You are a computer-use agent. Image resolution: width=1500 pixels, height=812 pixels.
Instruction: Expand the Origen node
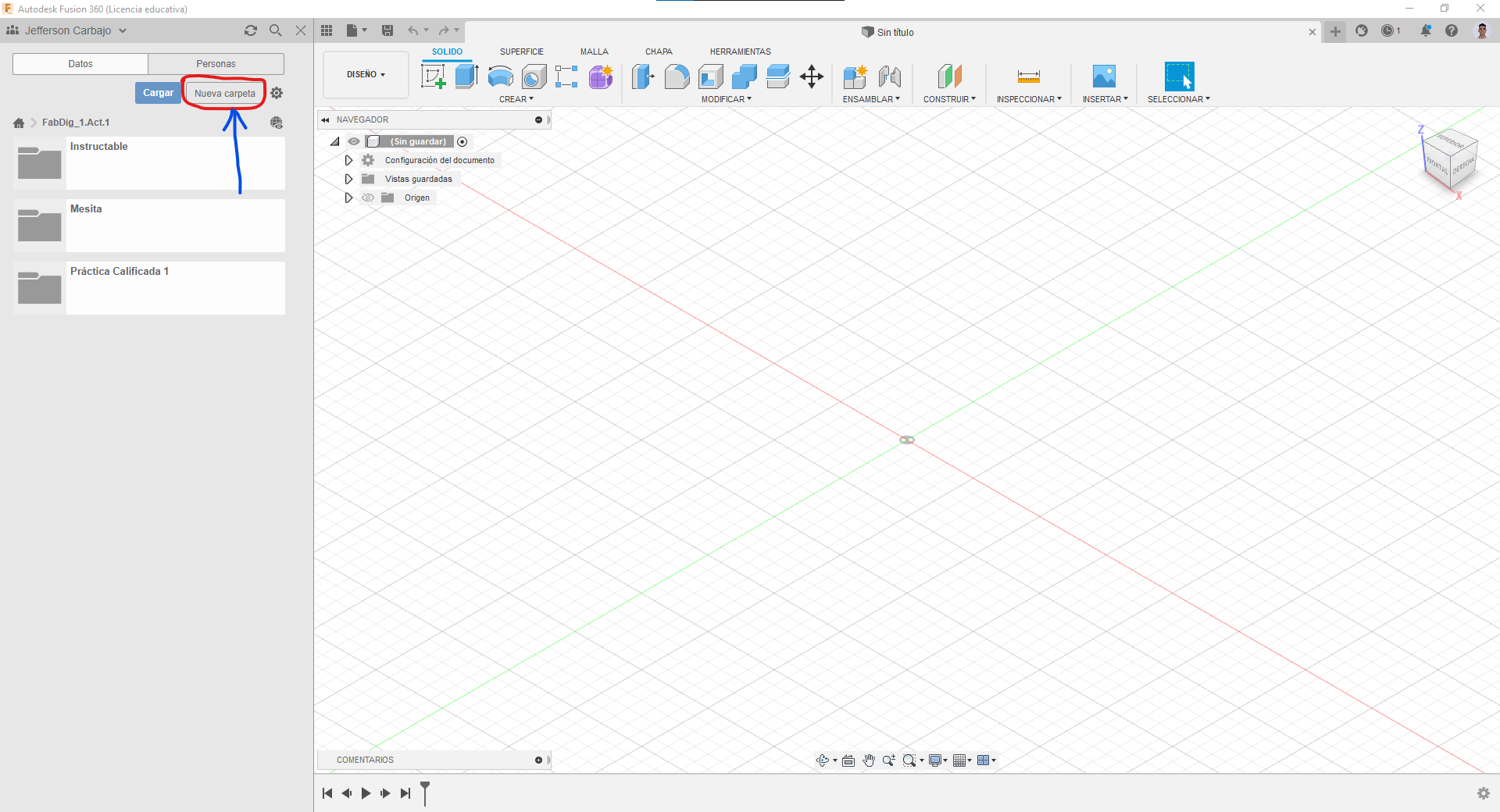click(348, 198)
